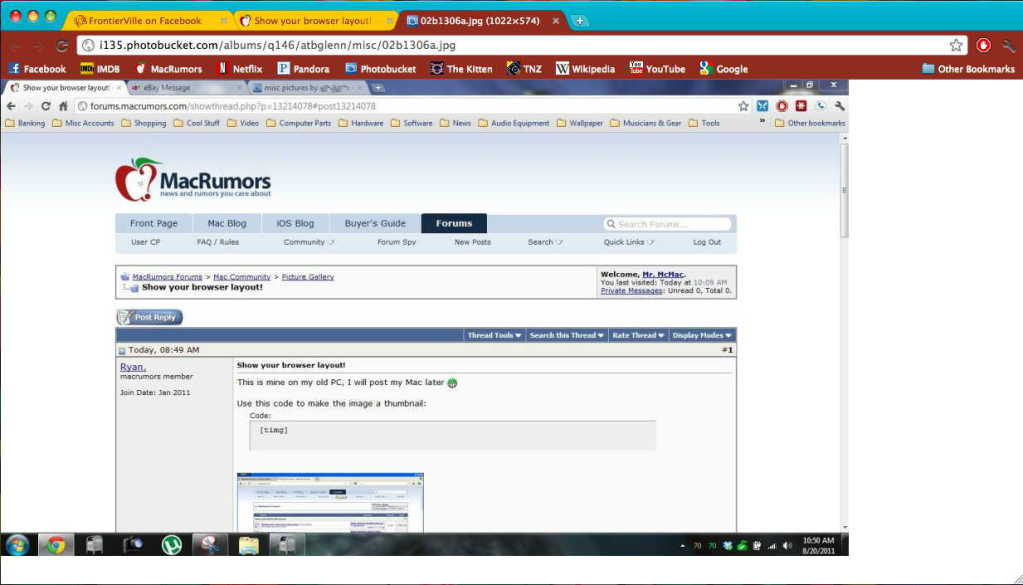Open the Photobucket bookmark
The image size is (1023, 585).
click(380, 68)
